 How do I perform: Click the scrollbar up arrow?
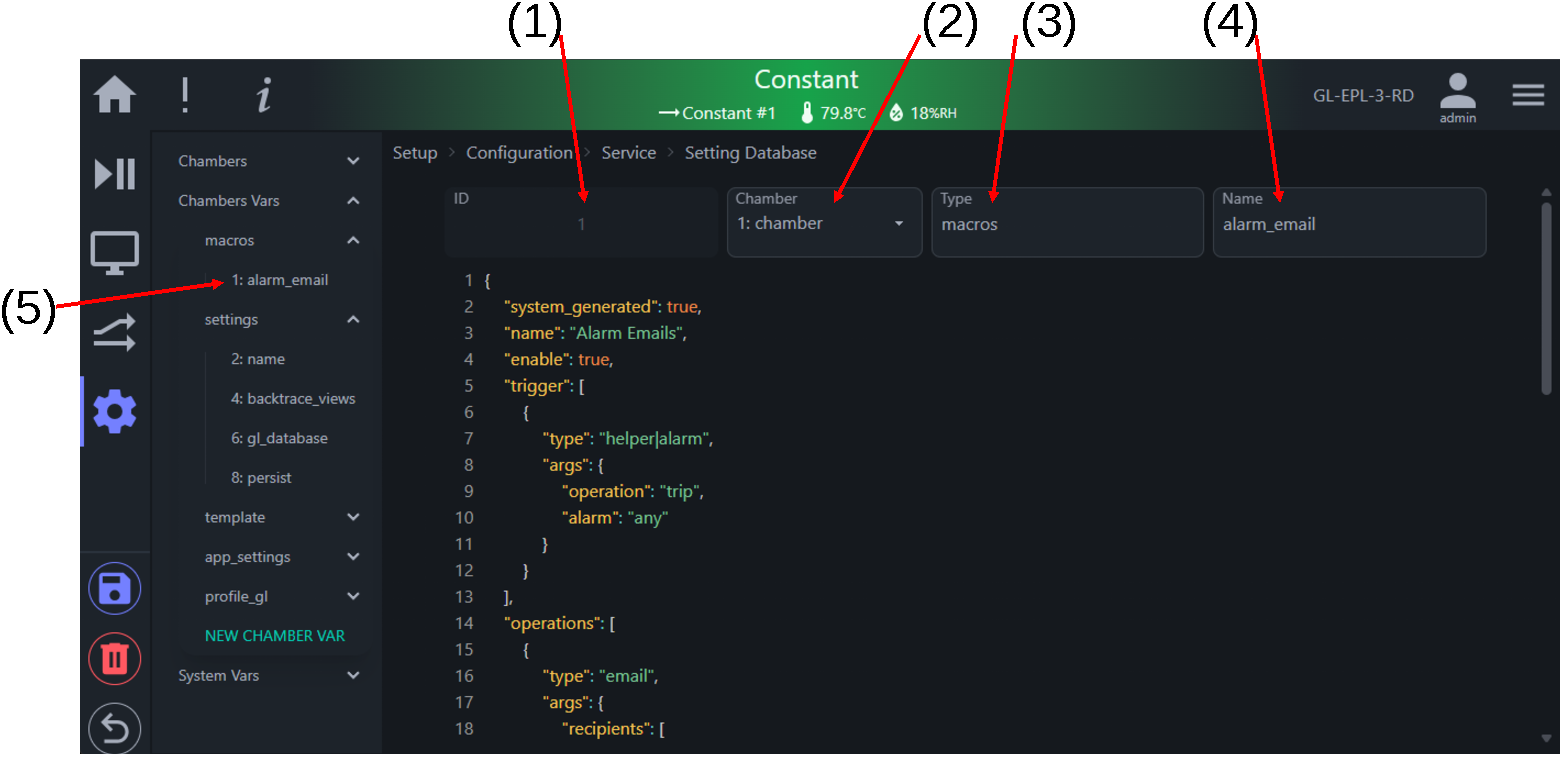pyautogui.click(x=1547, y=192)
